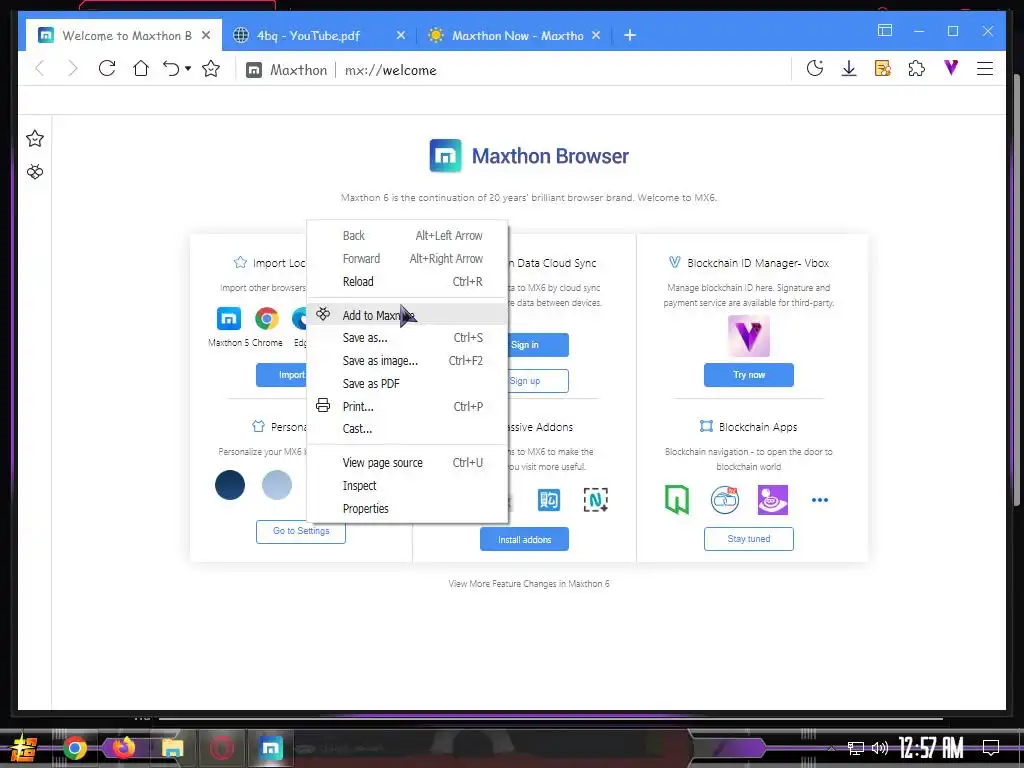Click the Stay tuned button
The width and height of the screenshot is (1024, 768).
point(748,539)
